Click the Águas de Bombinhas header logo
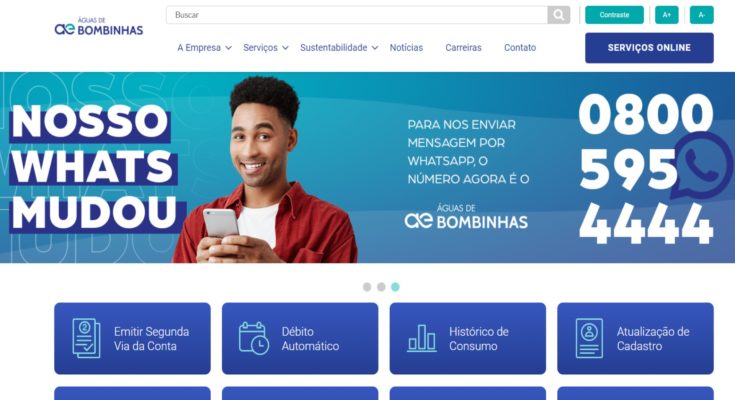The height and width of the screenshot is (400, 735). pyautogui.click(x=99, y=27)
